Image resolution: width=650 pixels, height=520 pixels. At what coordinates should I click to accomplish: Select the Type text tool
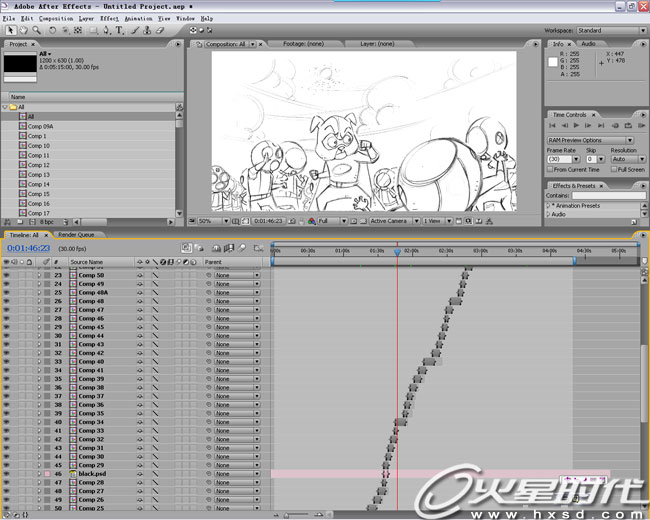point(119,30)
